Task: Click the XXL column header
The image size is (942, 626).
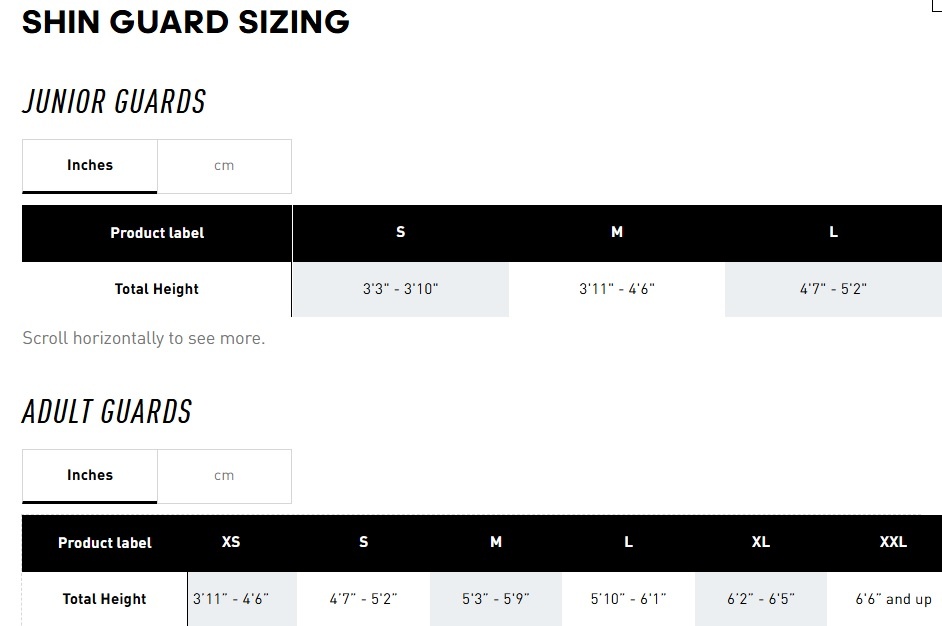Action: click(x=893, y=542)
